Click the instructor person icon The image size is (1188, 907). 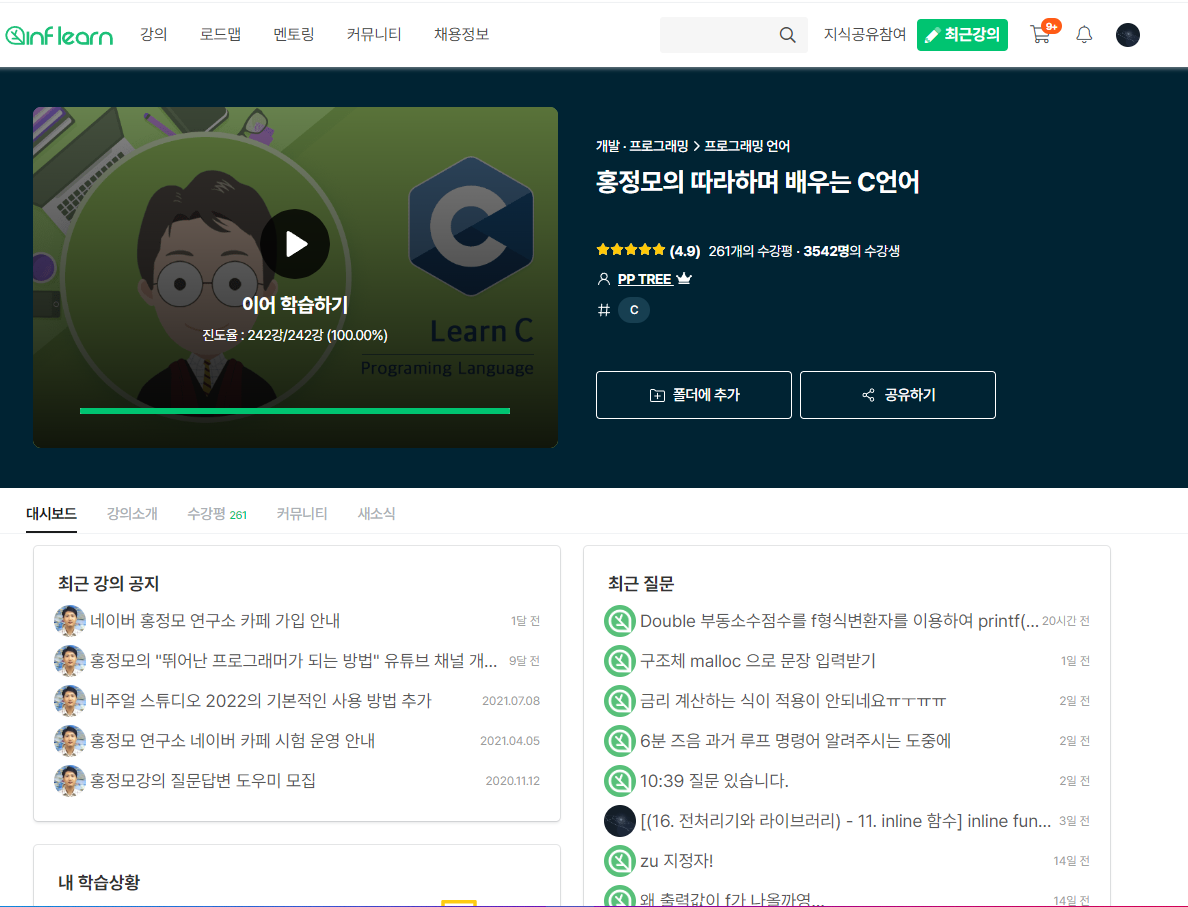[604, 279]
